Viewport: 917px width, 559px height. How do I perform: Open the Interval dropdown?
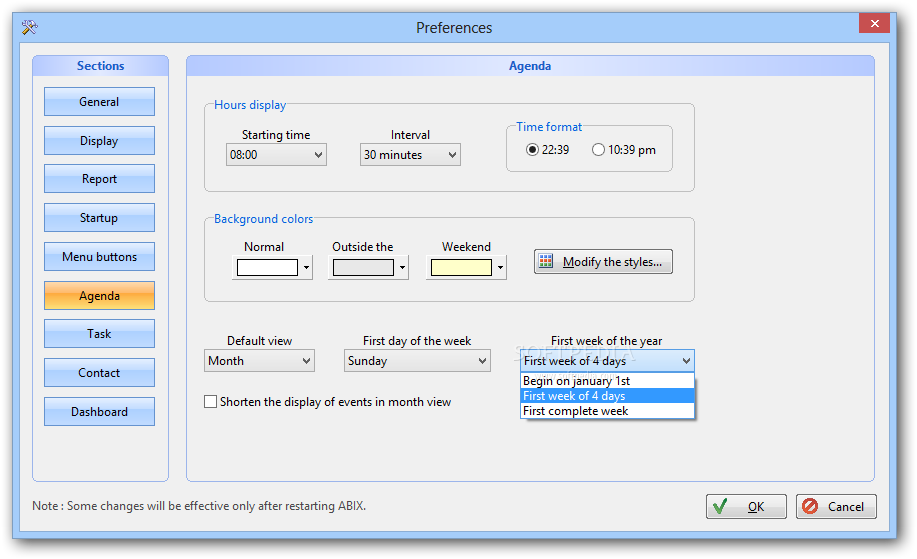click(x=410, y=155)
